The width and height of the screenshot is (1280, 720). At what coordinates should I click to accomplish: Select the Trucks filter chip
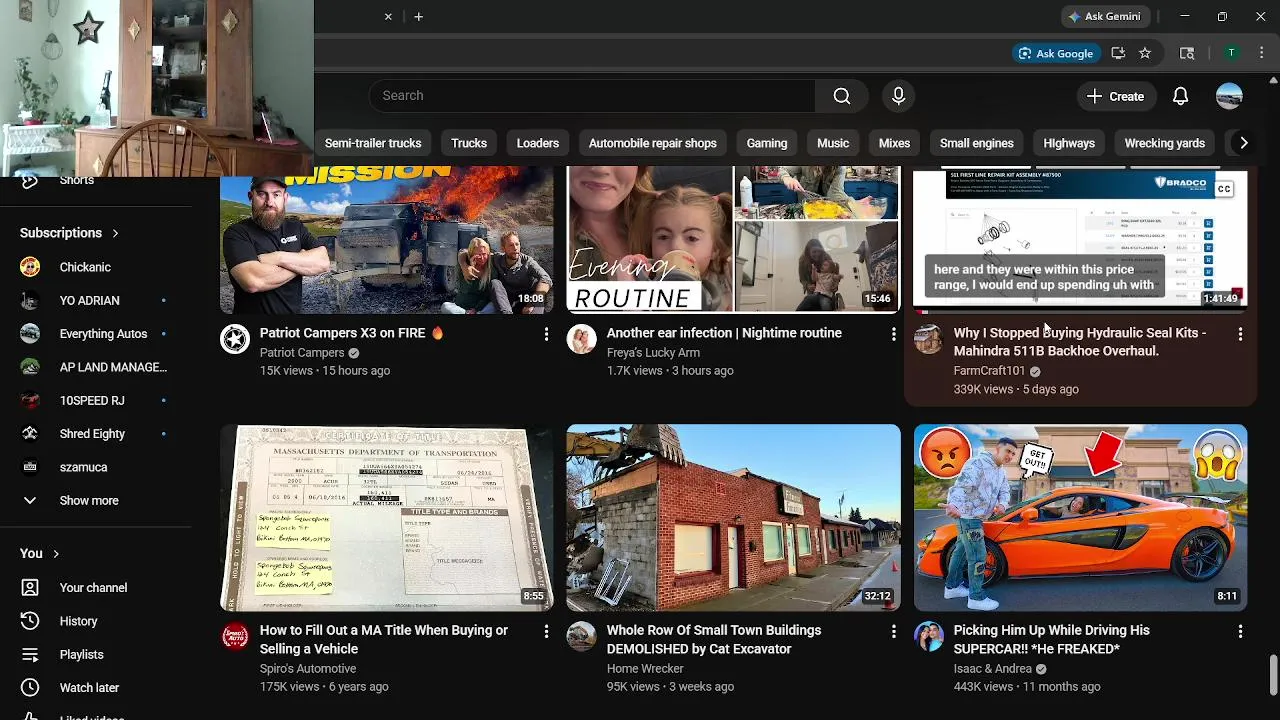(469, 143)
